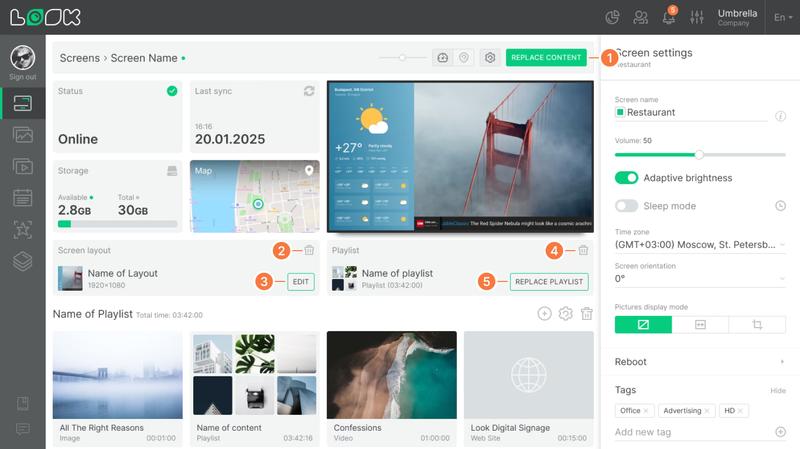Open the Umbrella Company account menu
The height and width of the screenshot is (449, 800).
[x=737, y=17]
